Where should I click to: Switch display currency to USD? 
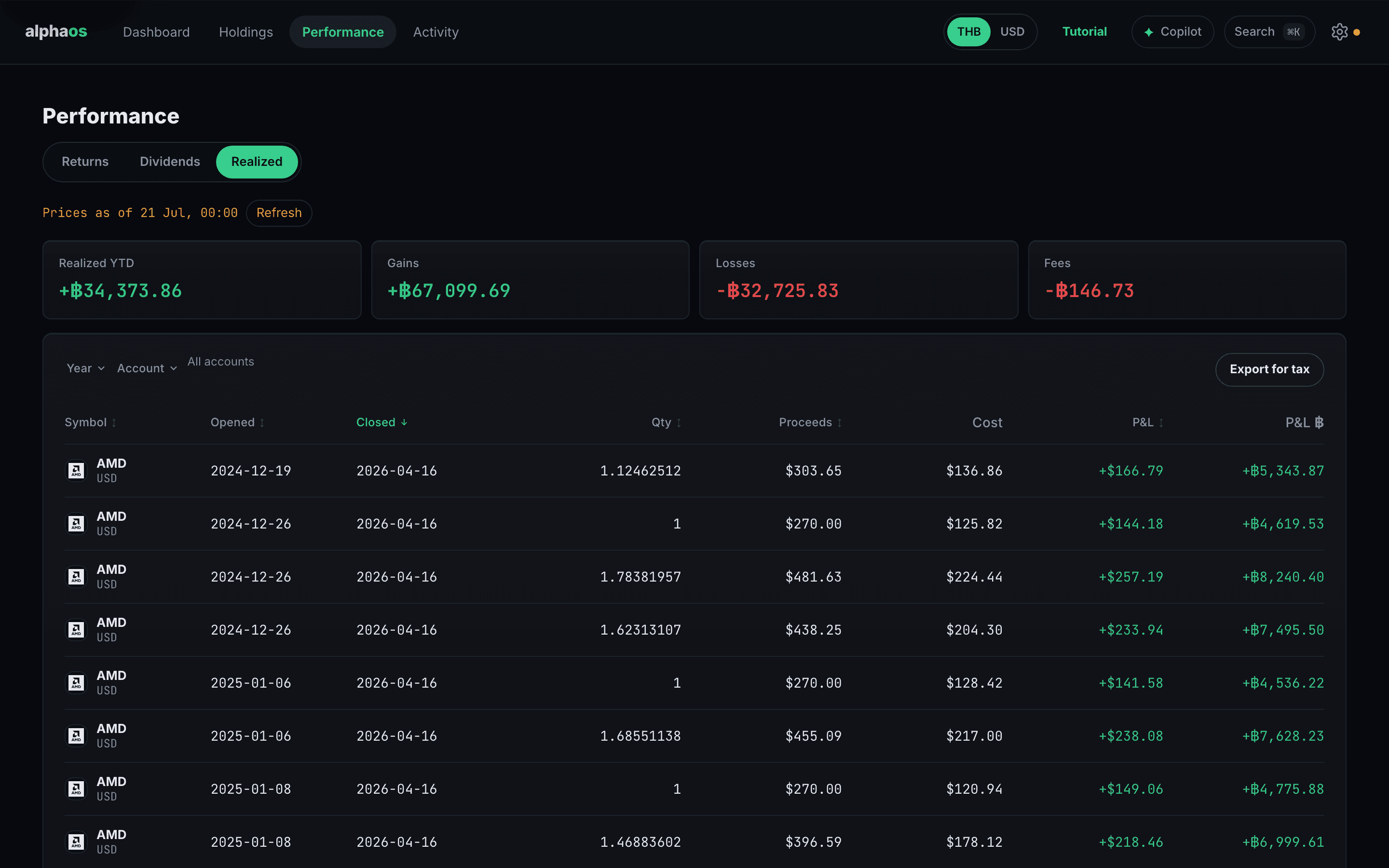pos(1012,31)
